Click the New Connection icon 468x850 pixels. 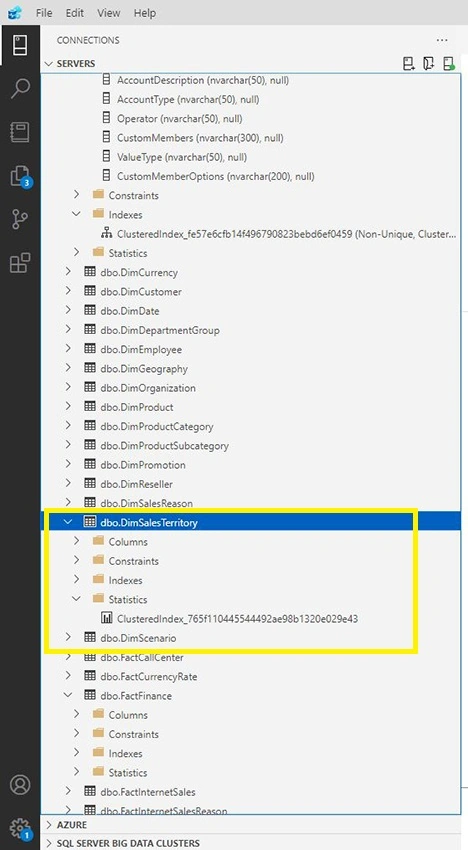click(x=409, y=63)
